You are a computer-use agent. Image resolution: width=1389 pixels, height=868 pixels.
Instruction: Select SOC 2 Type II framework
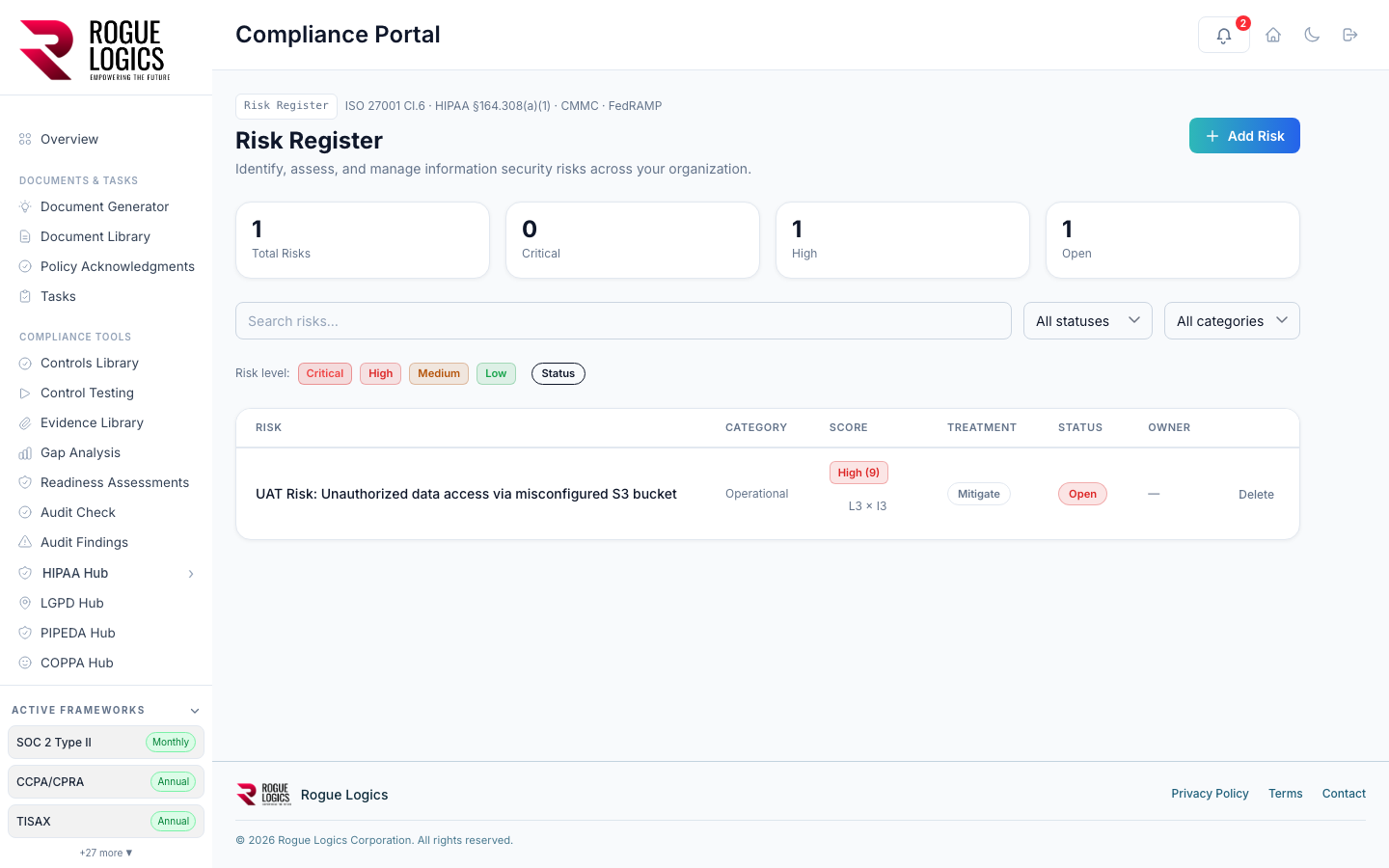(106, 743)
